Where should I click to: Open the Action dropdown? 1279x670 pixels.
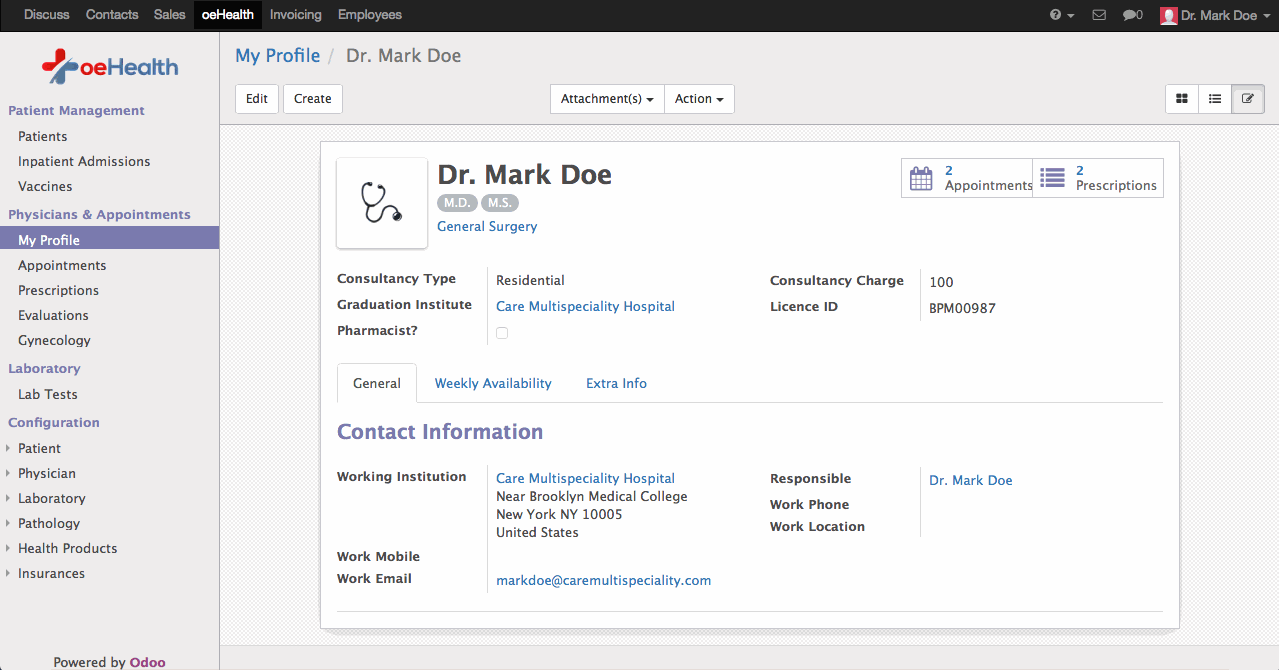[699, 99]
